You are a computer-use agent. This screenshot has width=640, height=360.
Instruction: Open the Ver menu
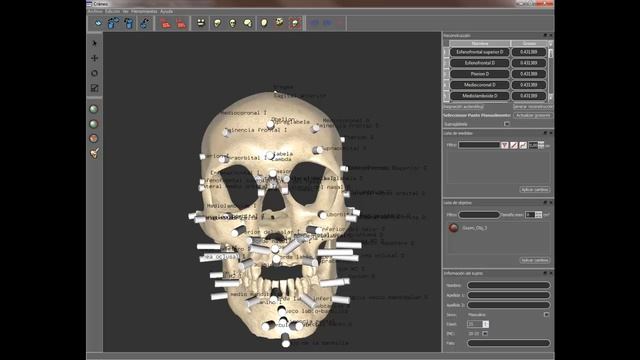(125, 11)
